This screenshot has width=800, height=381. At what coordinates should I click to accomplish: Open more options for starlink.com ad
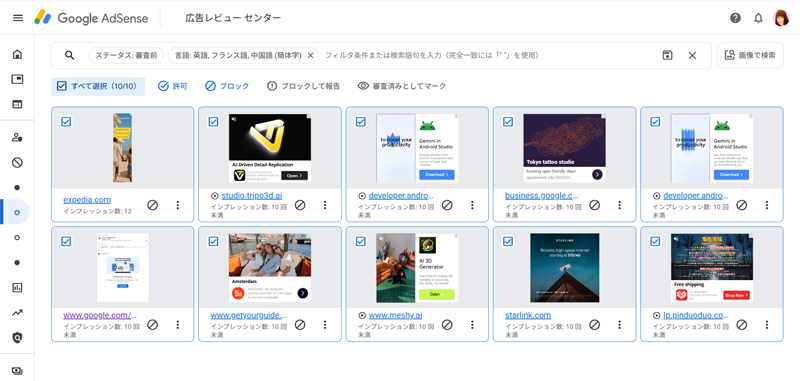pos(619,324)
